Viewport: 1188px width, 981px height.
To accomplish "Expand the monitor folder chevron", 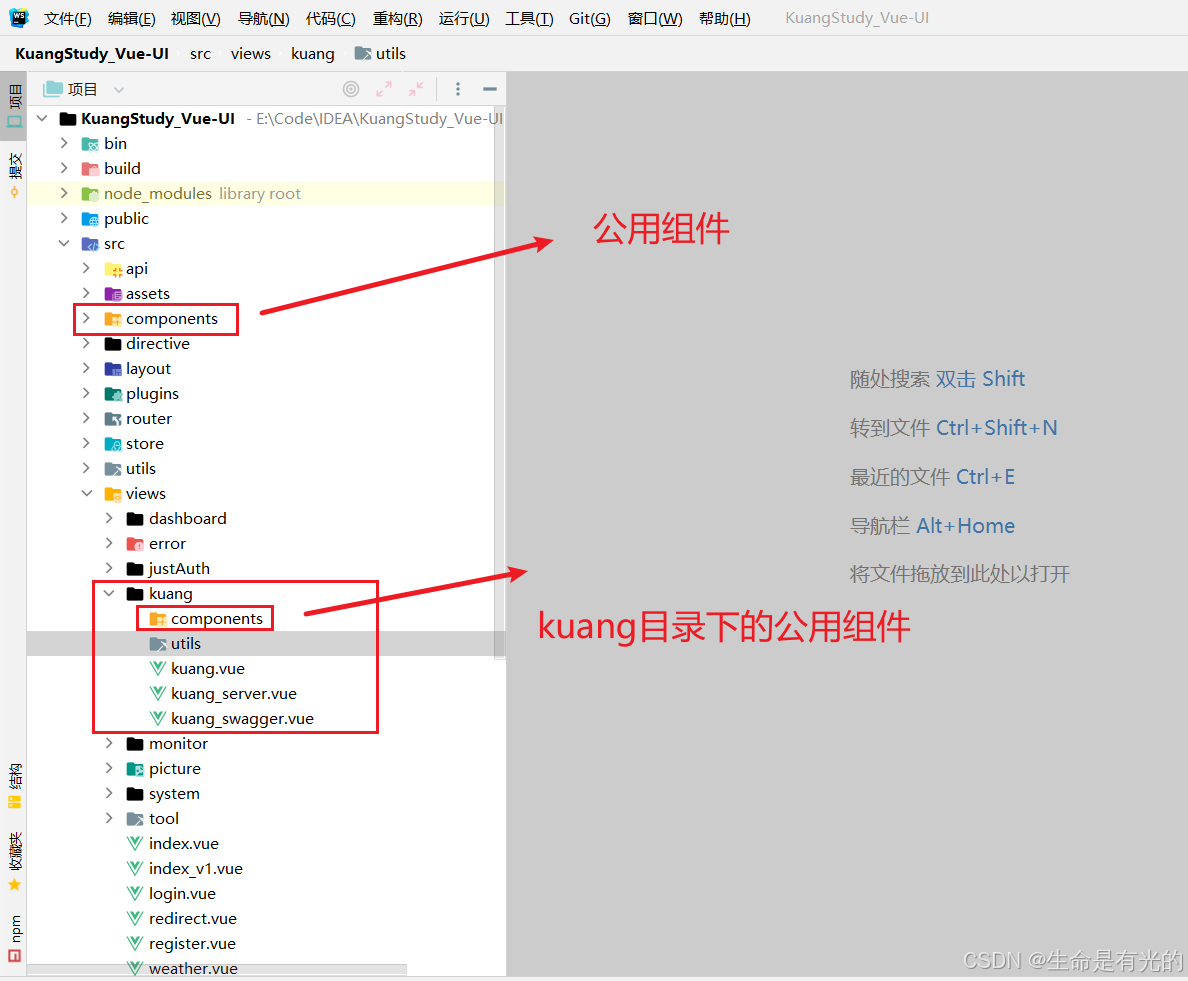I will pyautogui.click(x=109, y=743).
